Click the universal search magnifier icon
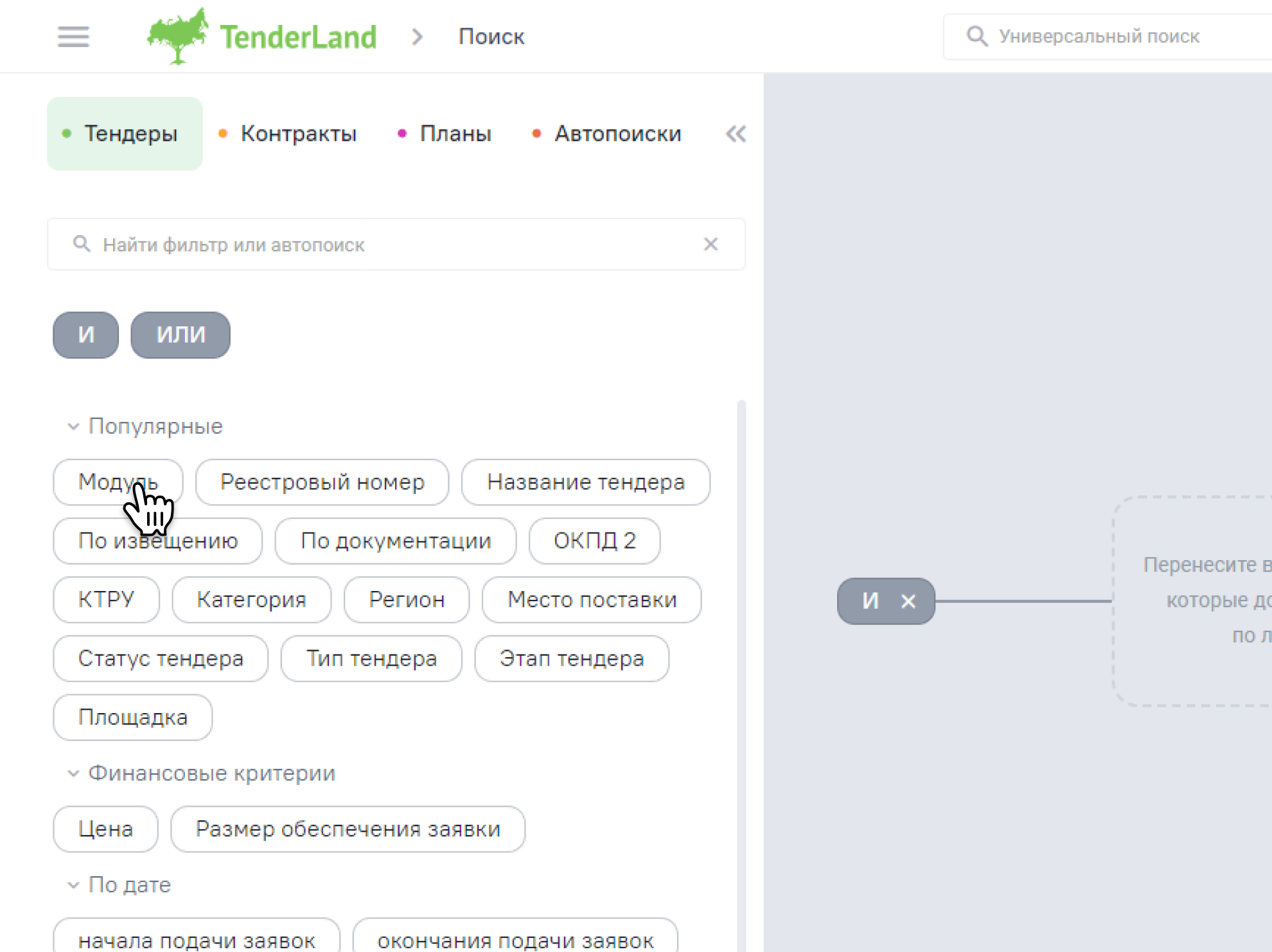The width and height of the screenshot is (1272, 952). tap(977, 36)
